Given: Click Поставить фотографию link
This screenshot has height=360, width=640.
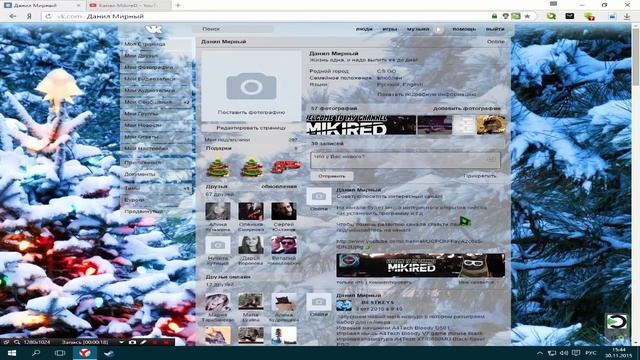Looking at the screenshot, I should [x=251, y=112].
